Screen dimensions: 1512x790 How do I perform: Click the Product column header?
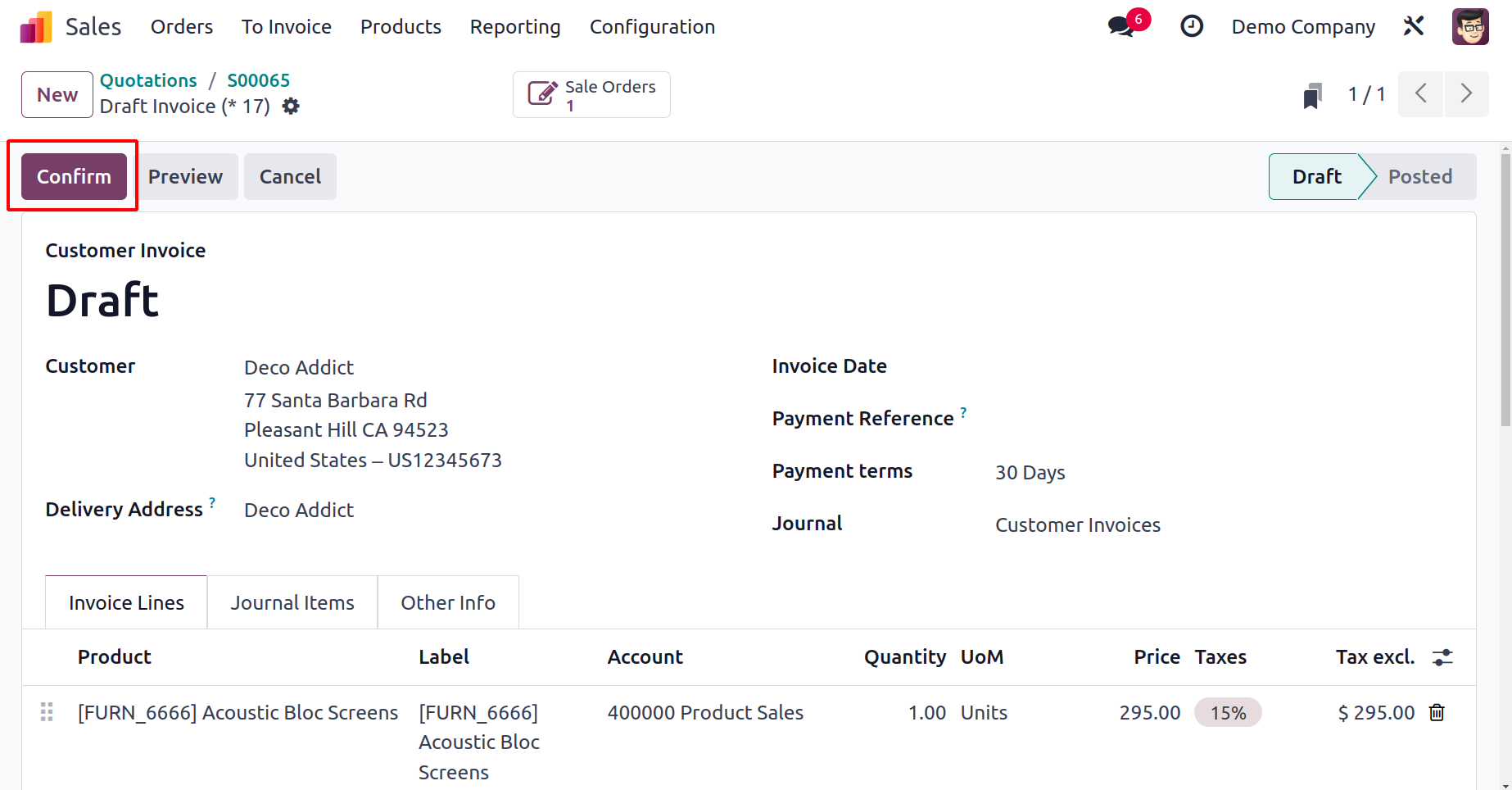tap(115, 657)
